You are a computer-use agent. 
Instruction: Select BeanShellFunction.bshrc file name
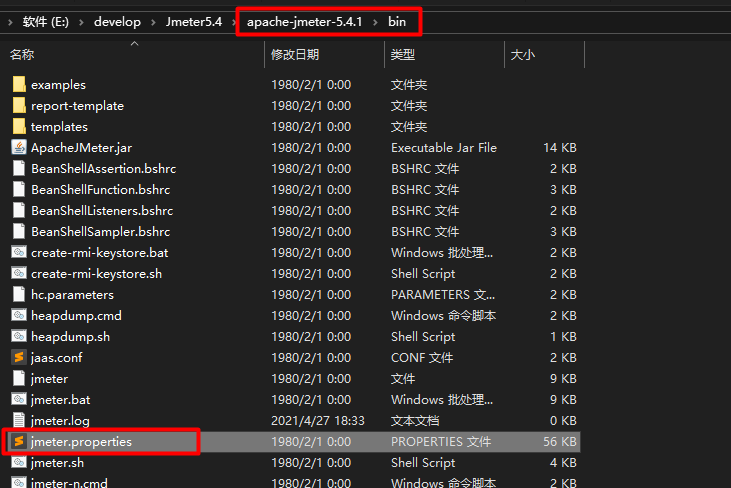(101, 190)
